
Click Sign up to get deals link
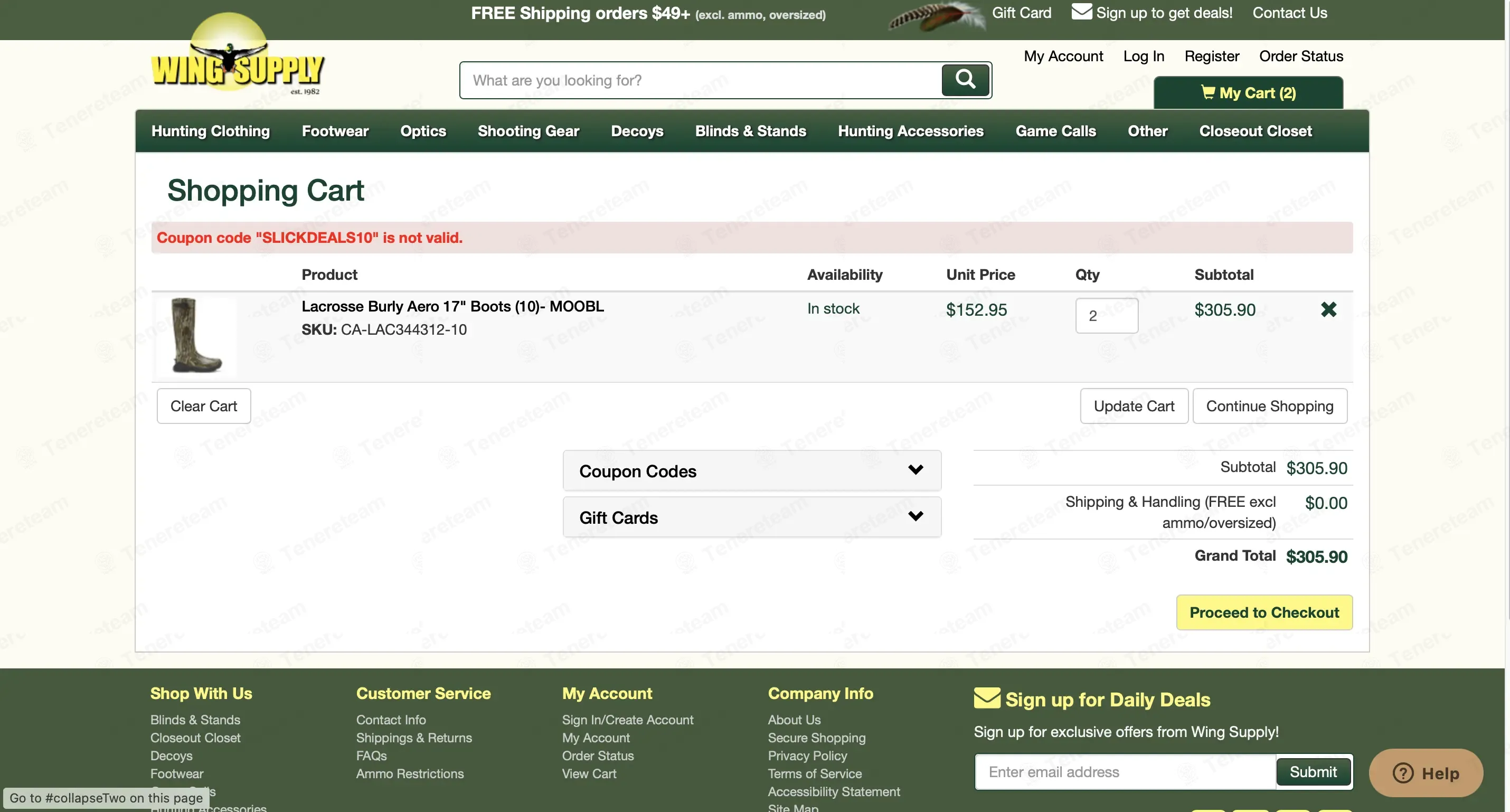(x=1164, y=12)
